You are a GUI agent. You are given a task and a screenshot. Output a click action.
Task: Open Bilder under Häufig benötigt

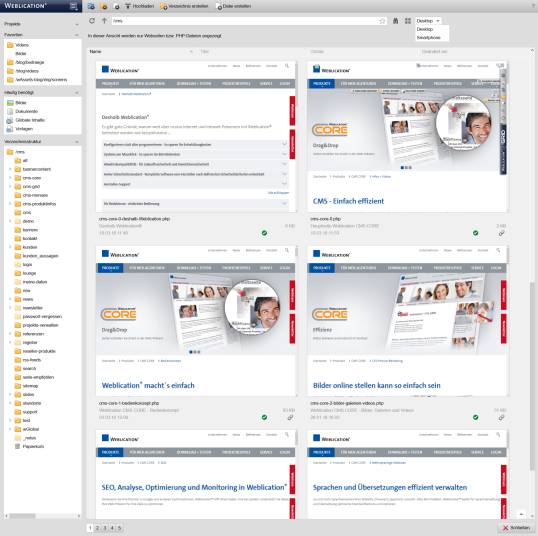[x=17, y=103]
